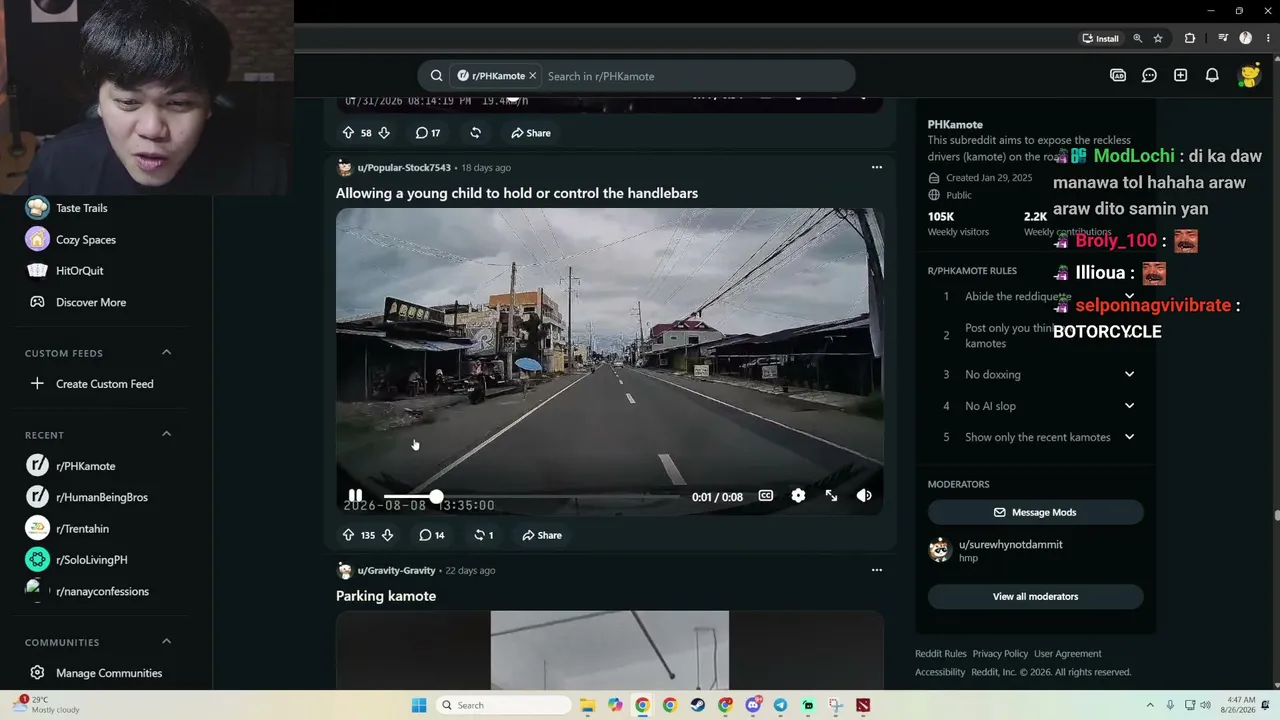Screen dimensions: 1280x720
Task: Open Reddit chat icon
Action: click(1150, 76)
